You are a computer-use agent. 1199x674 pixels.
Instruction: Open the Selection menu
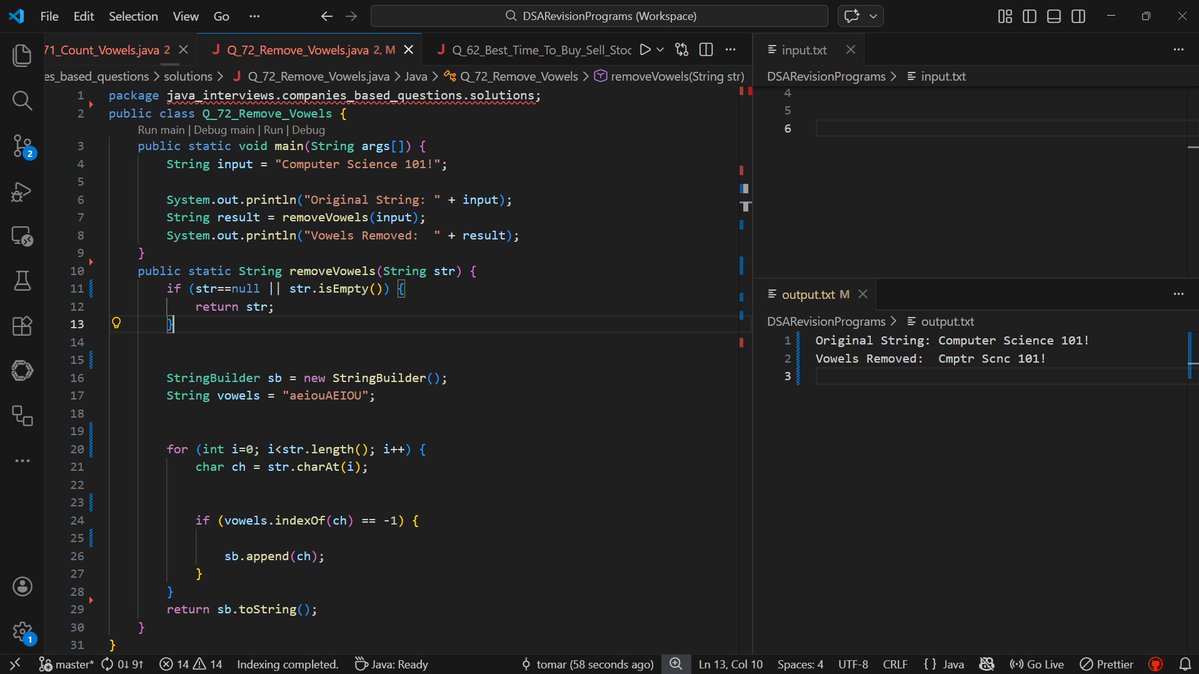133,16
